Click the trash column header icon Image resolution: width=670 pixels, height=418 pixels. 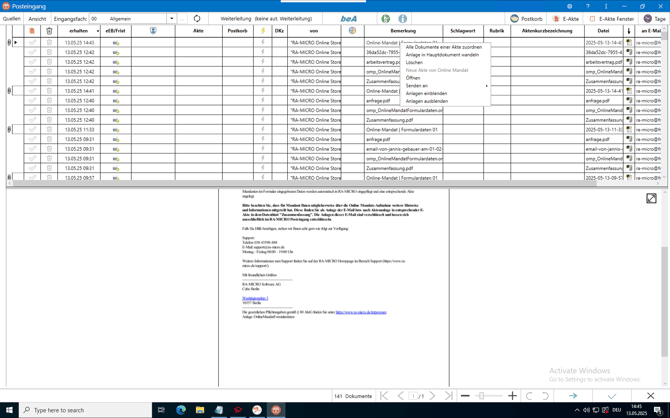(49, 31)
